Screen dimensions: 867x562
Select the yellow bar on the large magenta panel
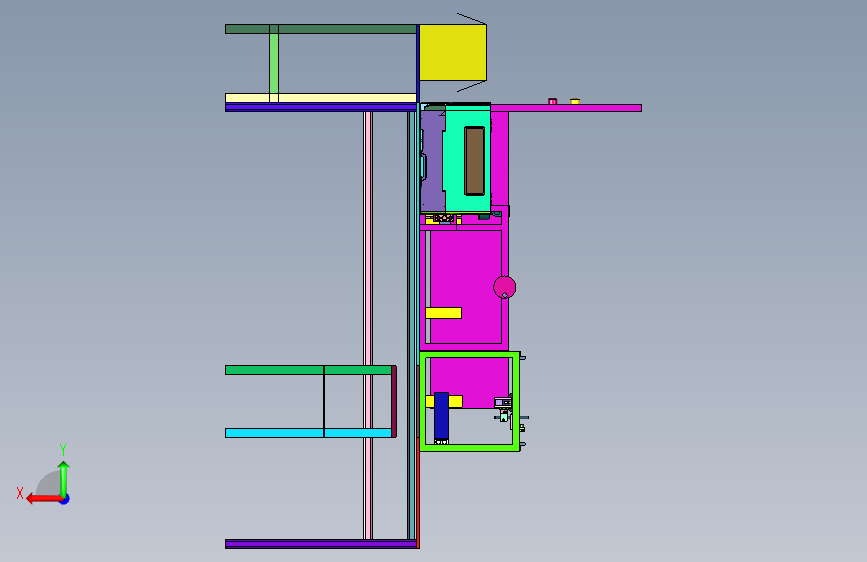443,313
